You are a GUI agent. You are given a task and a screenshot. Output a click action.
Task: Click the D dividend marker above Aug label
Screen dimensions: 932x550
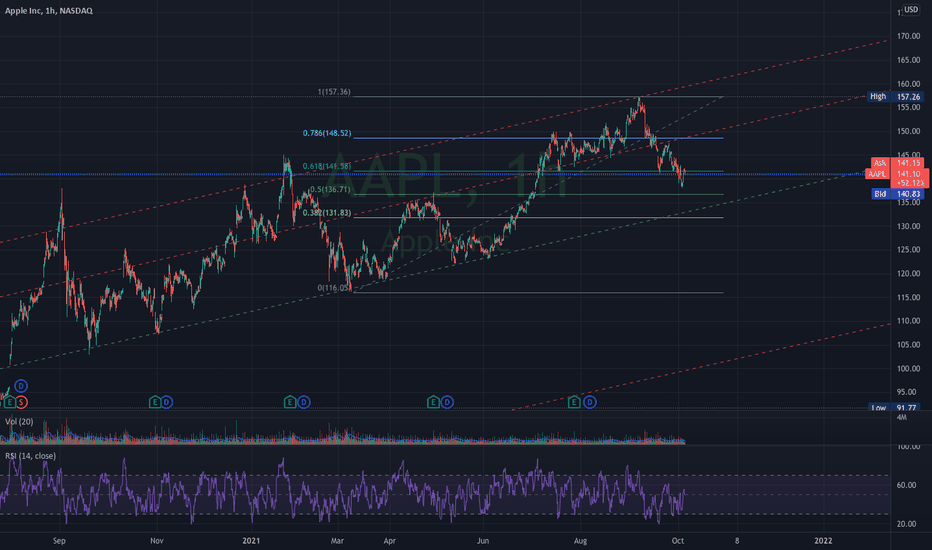pyautogui.click(x=589, y=403)
